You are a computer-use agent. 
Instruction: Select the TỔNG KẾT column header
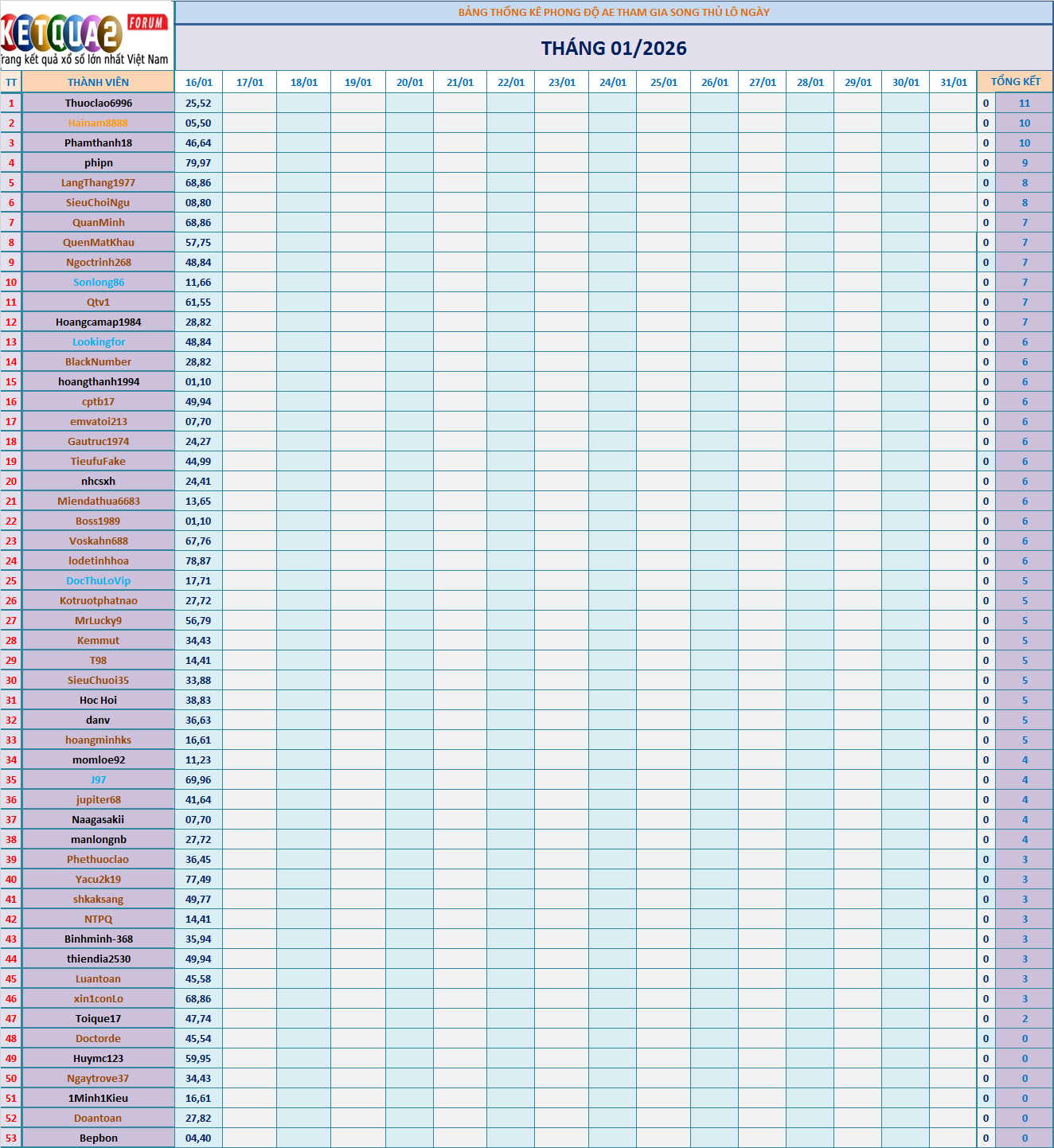pos(1015,82)
